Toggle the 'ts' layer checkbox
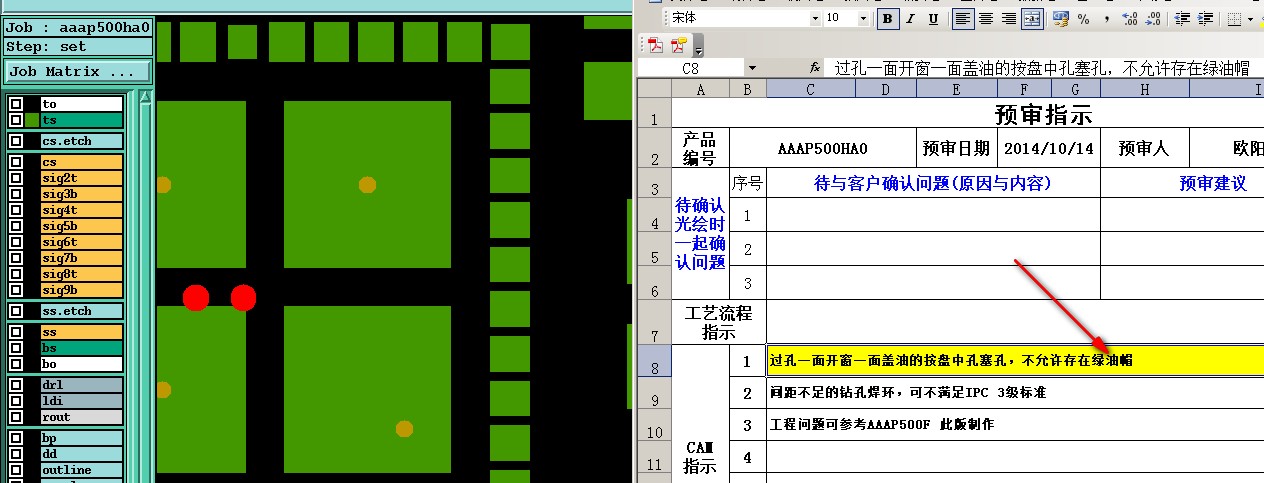1264x483 pixels. point(15,120)
